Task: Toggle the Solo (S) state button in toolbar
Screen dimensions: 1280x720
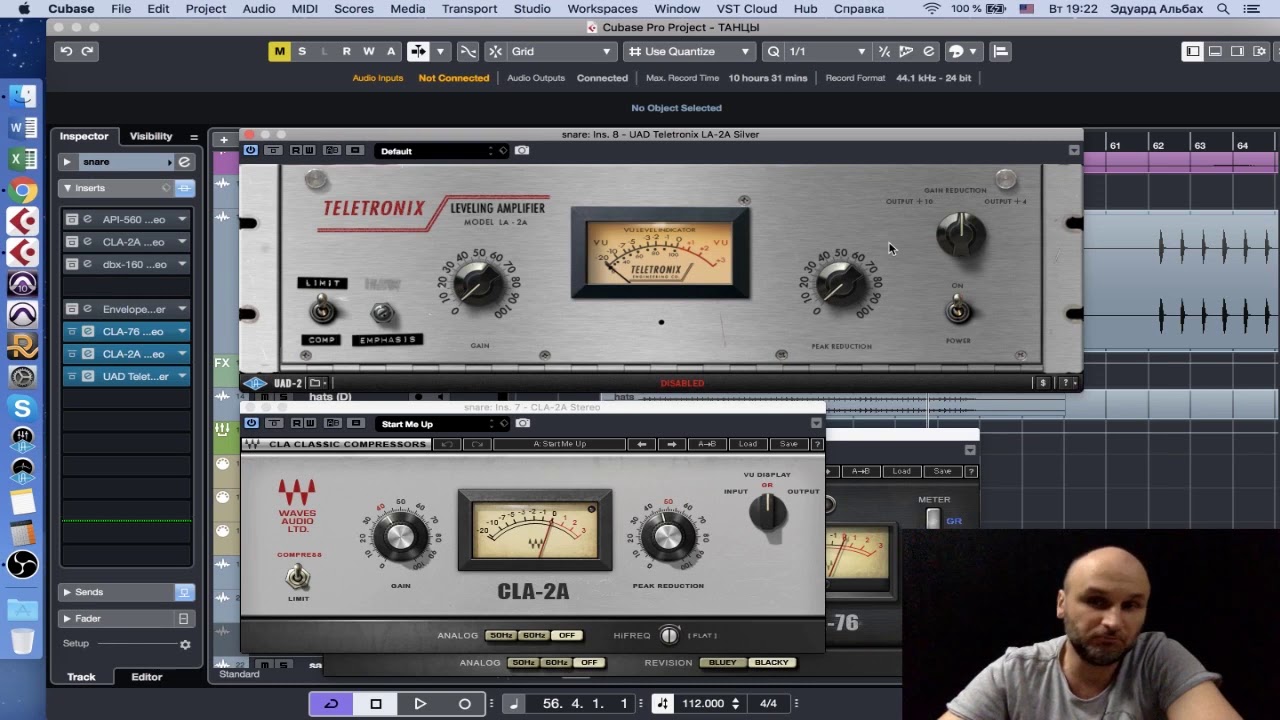Action: 302,51
